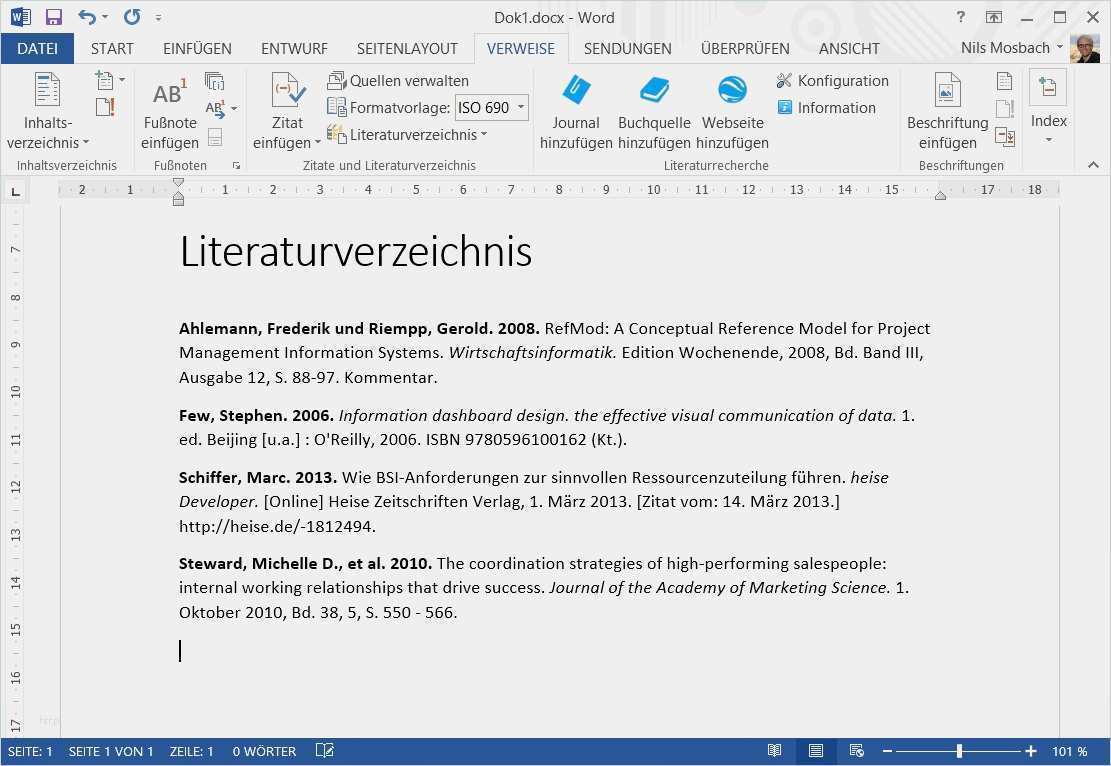1111x766 pixels.
Task: Select the Fußnote einfügen tool
Action: tap(168, 107)
